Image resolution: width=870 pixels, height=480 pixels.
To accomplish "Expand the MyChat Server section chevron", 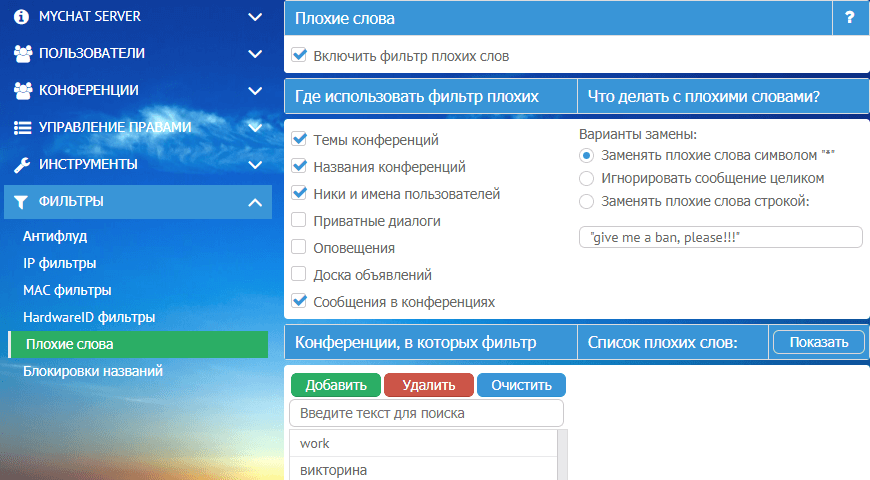I will [x=255, y=17].
